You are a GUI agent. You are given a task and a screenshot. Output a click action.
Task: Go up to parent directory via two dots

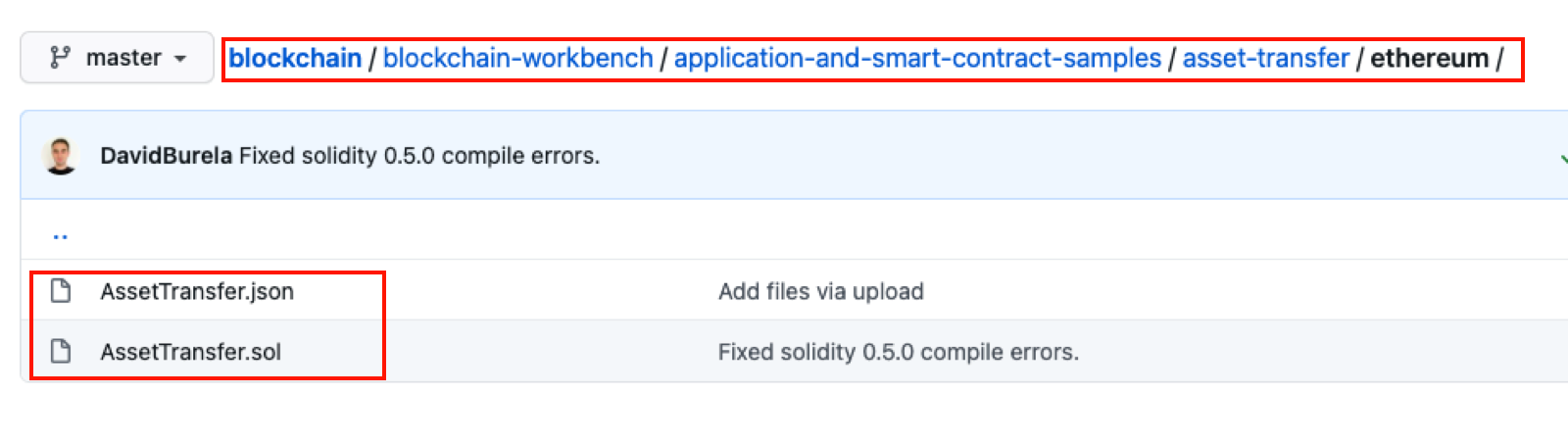coord(61,235)
